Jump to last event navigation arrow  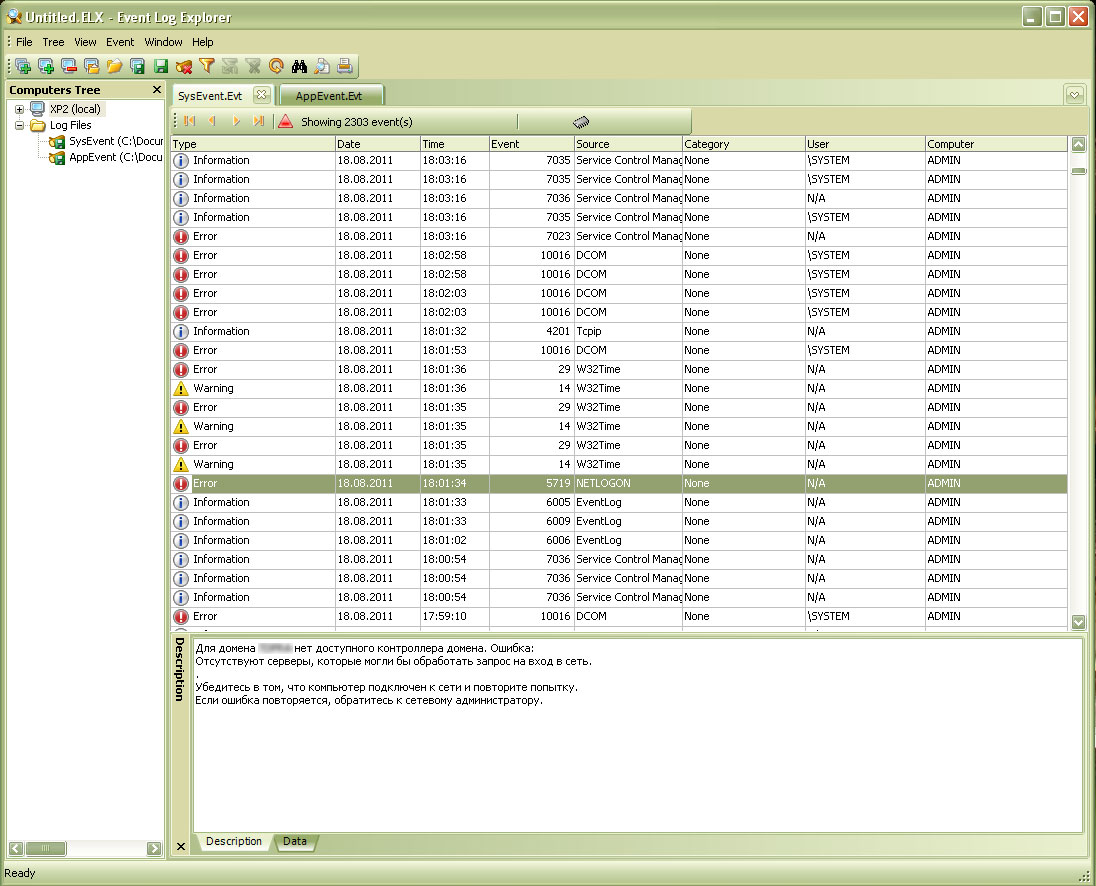(259, 121)
